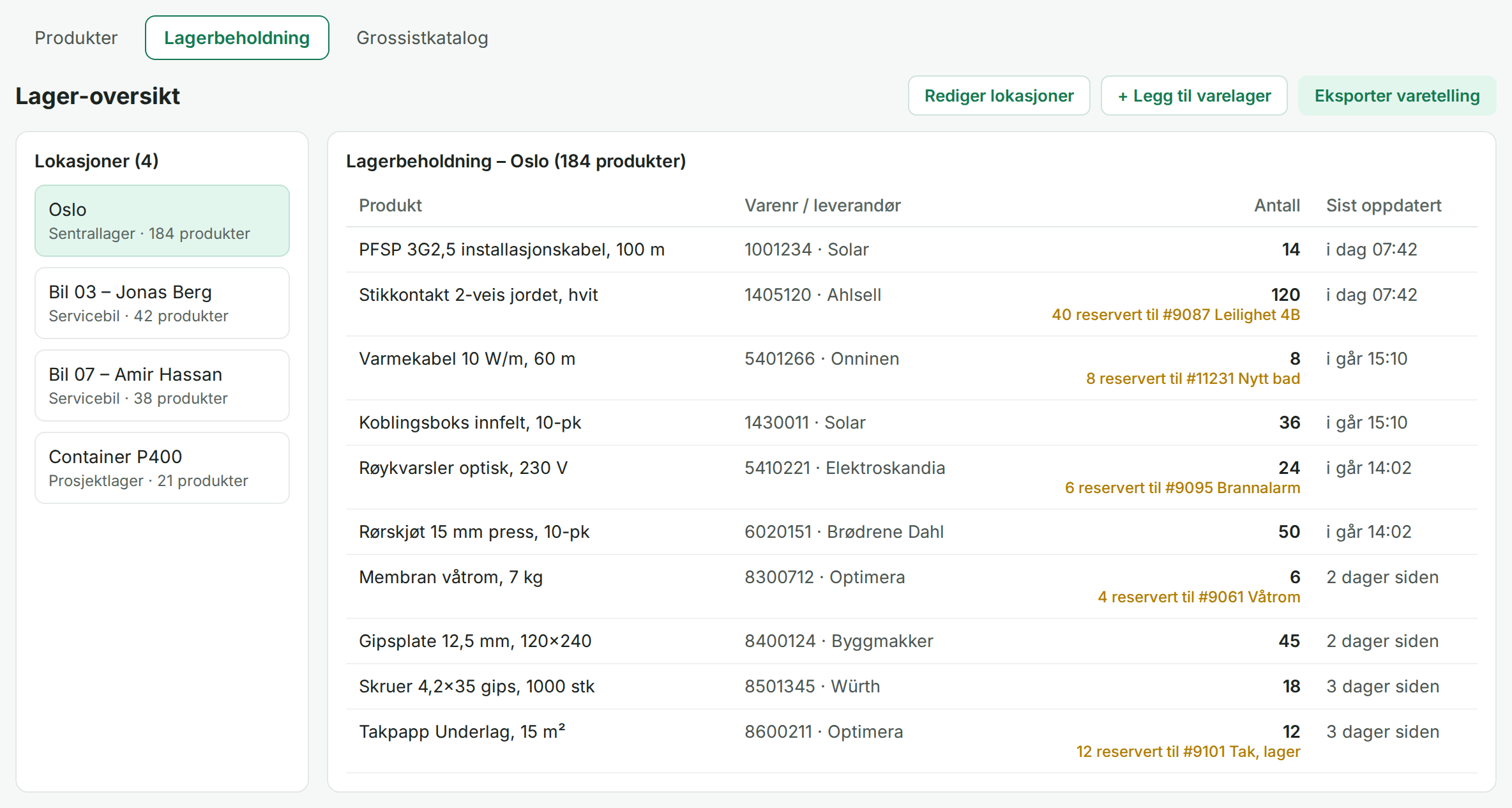
Task: Click Rediger lokasjoner button
Action: 999,96
